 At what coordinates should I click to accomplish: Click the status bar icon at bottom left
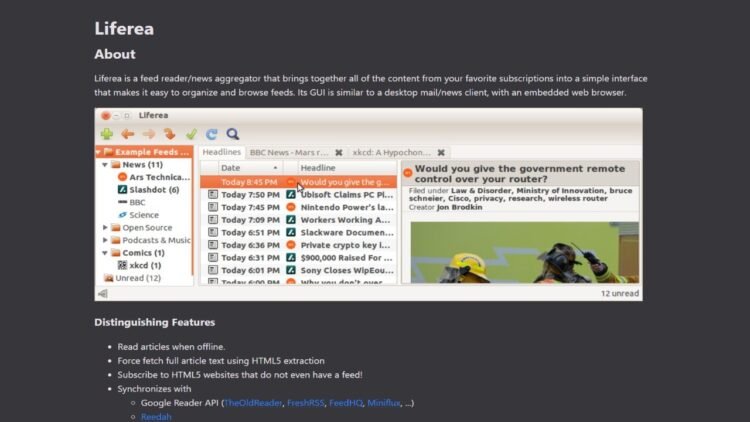(103, 294)
